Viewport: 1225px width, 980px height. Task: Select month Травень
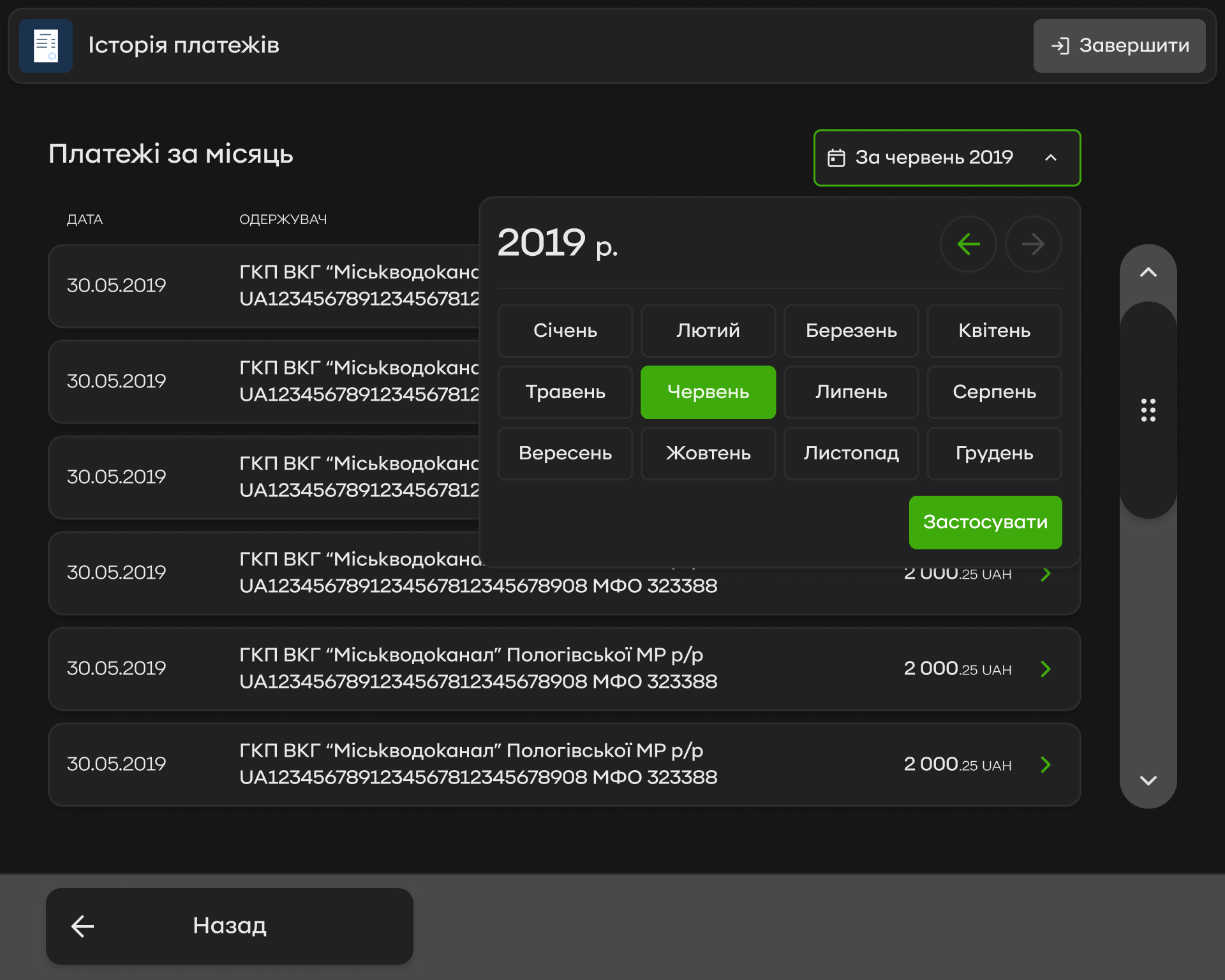pos(565,392)
